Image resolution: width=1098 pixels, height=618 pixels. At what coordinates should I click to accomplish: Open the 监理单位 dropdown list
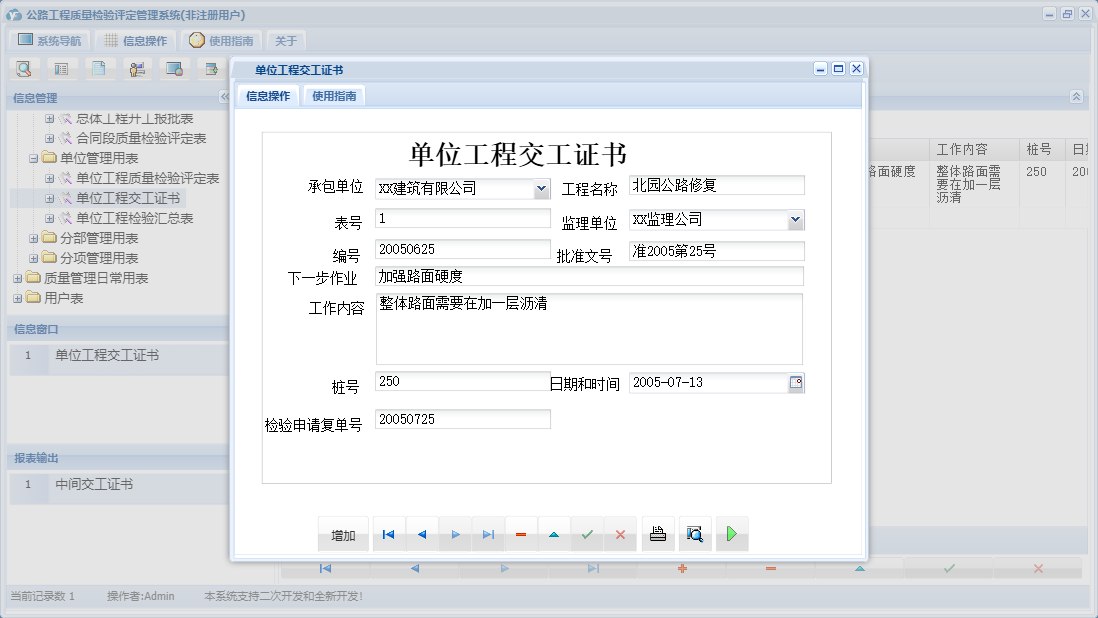[x=797, y=219]
